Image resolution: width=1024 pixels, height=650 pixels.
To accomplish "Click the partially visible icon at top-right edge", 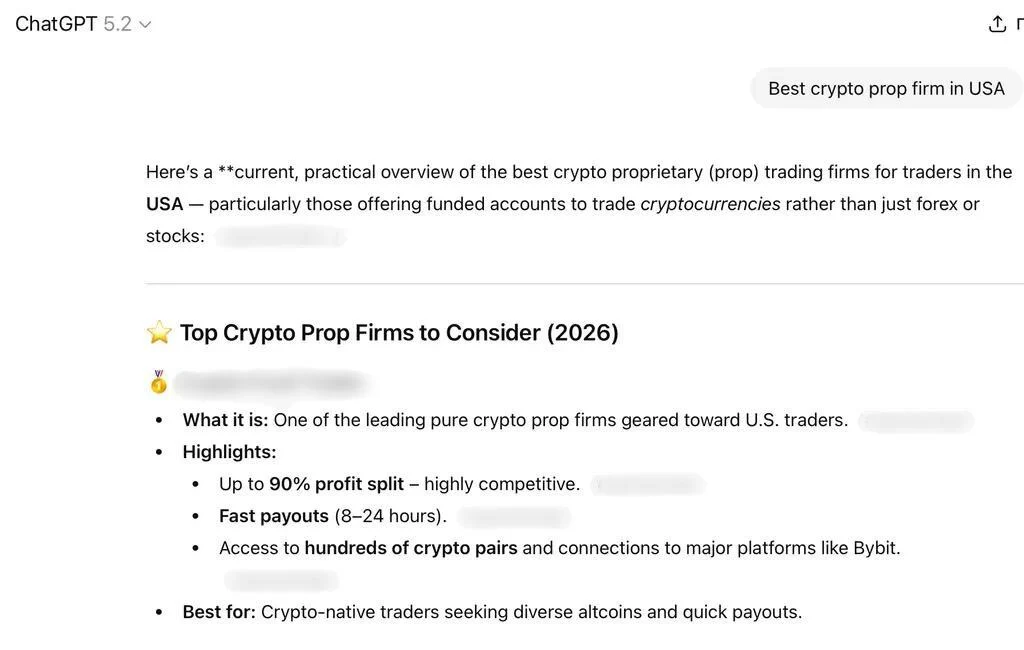I will pos(1018,23).
